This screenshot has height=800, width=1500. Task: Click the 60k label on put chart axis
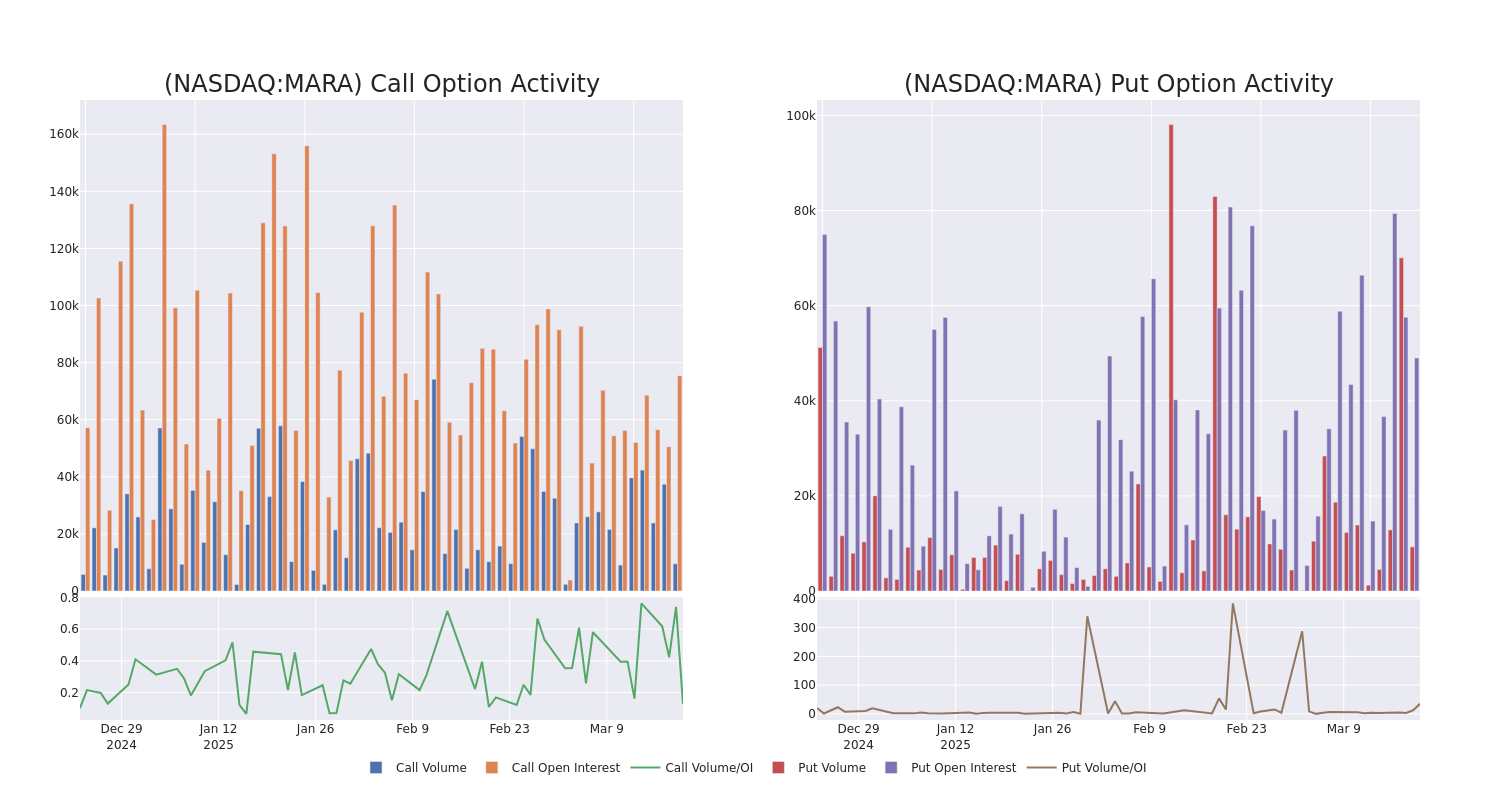(805, 306)
